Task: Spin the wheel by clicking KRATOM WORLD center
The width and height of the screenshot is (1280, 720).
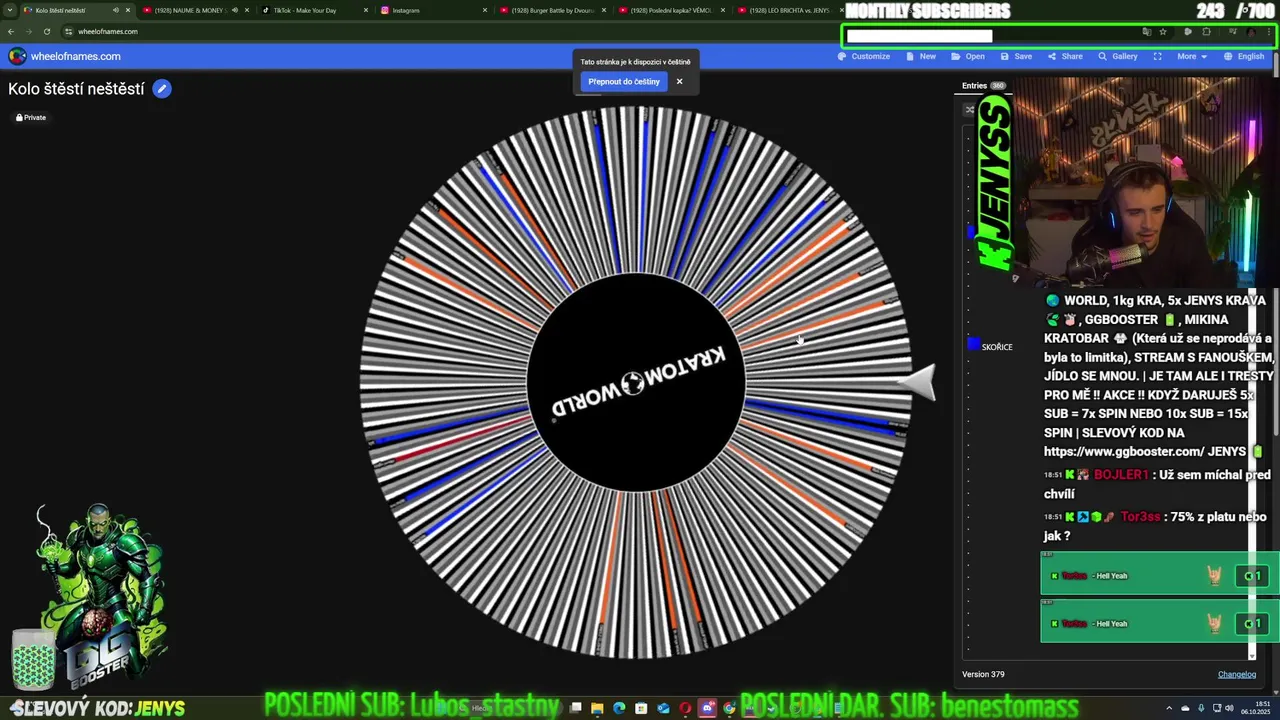Action: [636, 382]
